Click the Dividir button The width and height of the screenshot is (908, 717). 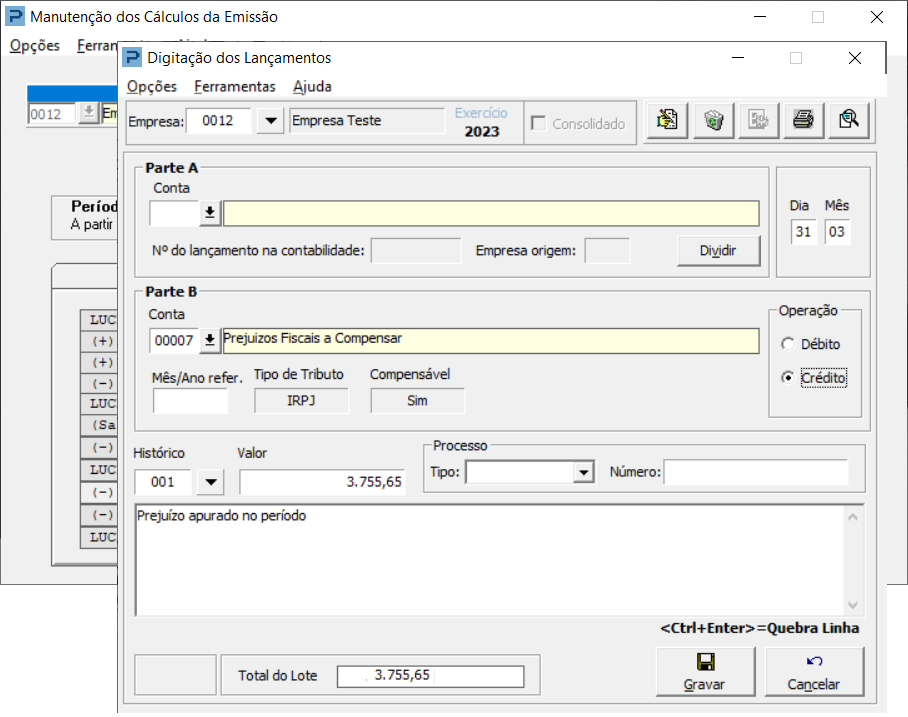pyautogui.click(x=718, y=251)
